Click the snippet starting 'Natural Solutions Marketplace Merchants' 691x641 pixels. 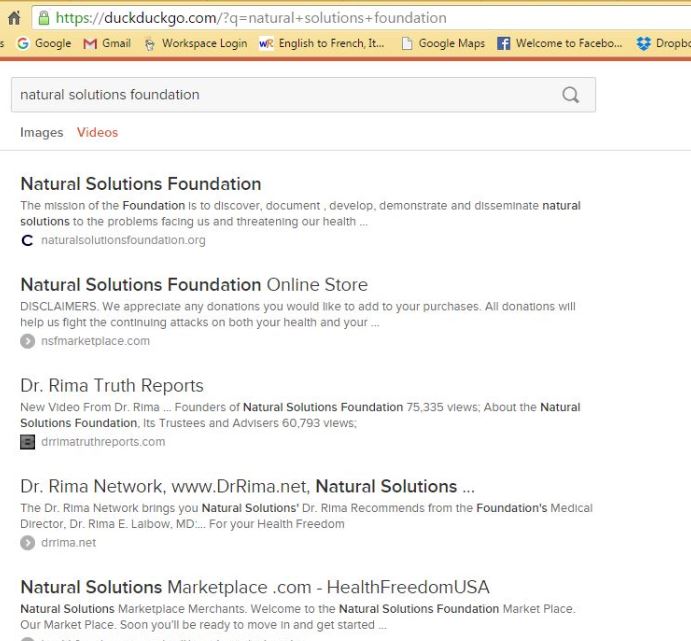pyautogui.click(x=298, y=617)
